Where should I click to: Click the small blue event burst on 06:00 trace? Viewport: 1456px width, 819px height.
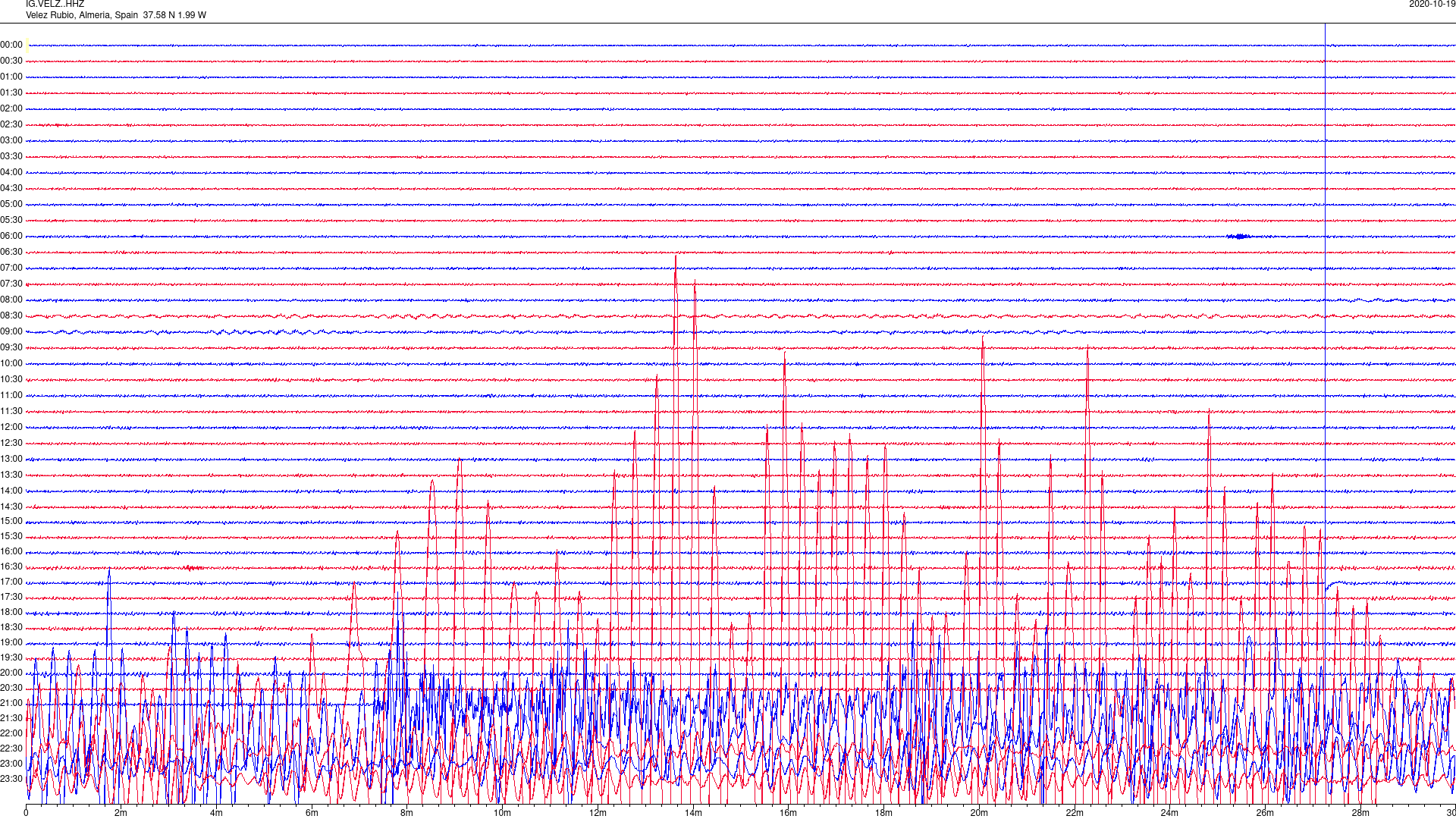pos(1239,237)
